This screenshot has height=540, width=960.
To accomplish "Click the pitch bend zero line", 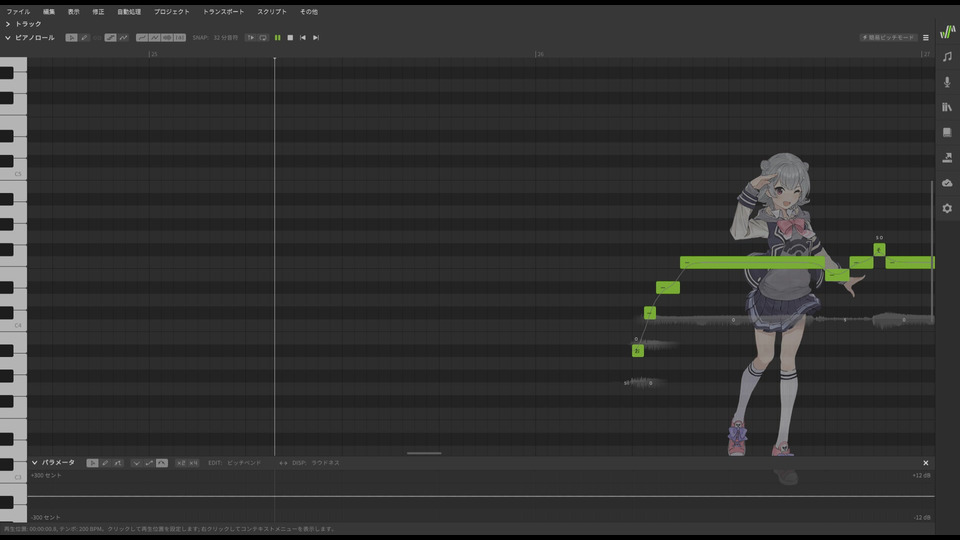I will (481, 496).
